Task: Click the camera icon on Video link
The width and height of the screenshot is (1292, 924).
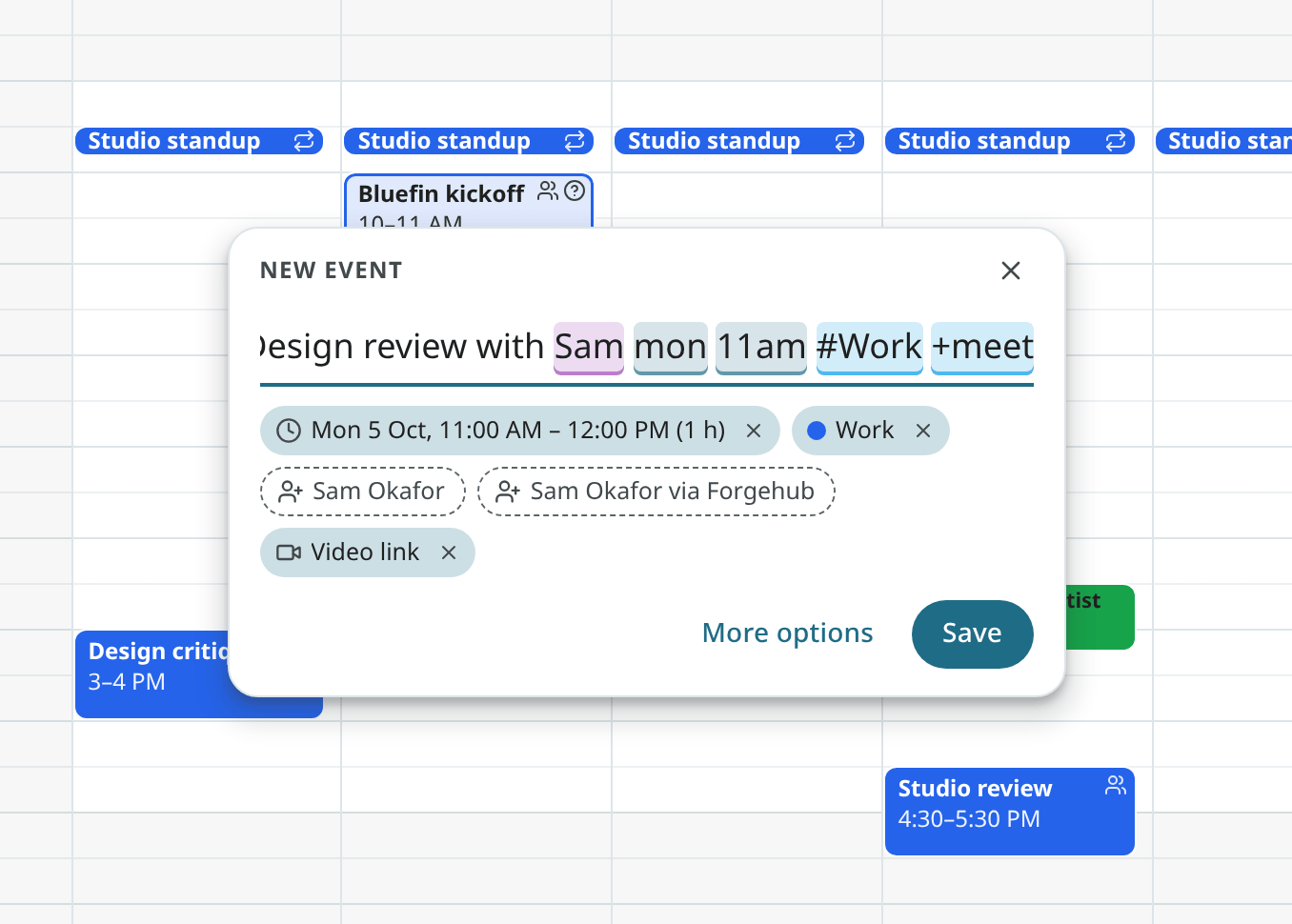Action: 289,552
